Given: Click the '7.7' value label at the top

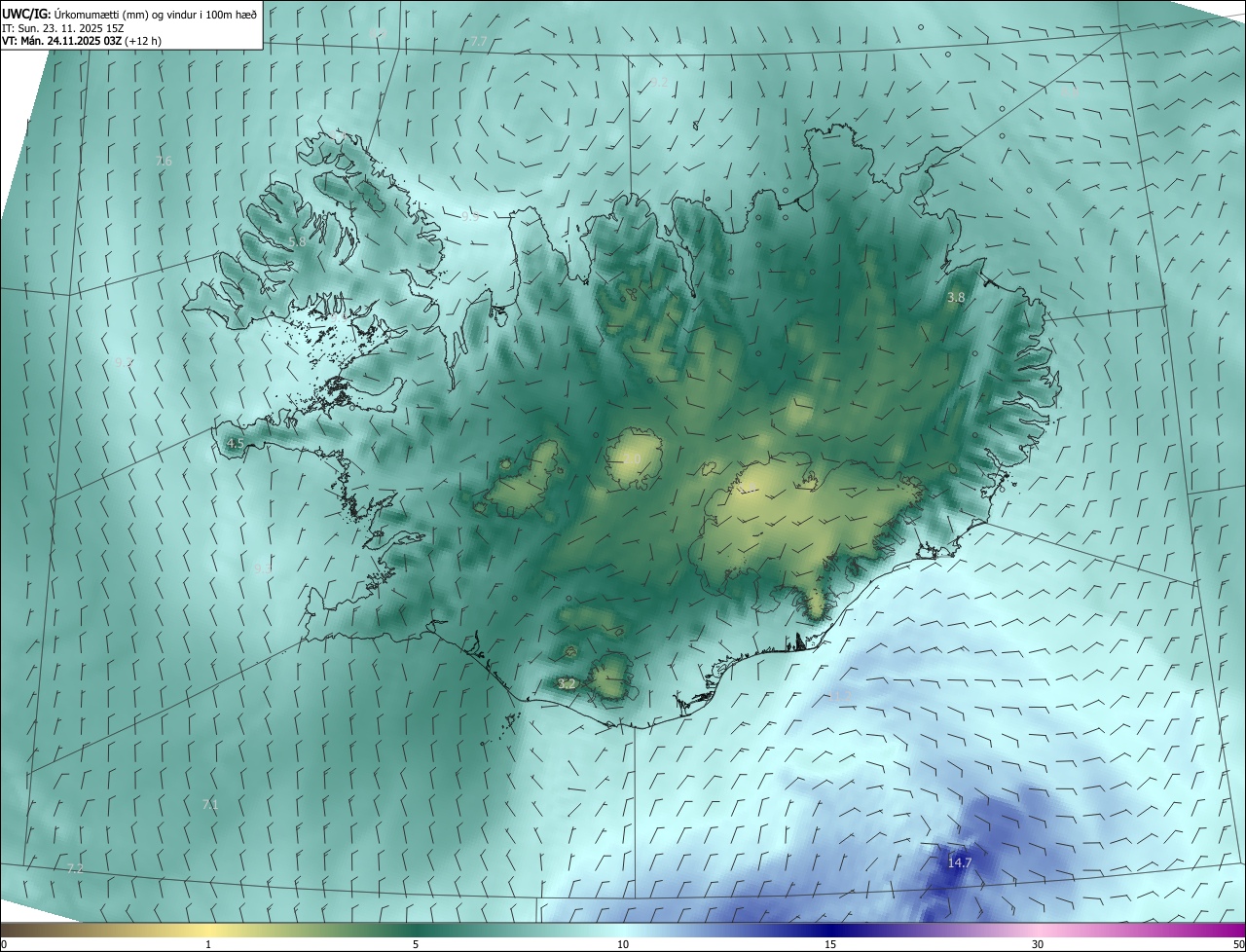Looking at the screenshot, I should [478, 42].
